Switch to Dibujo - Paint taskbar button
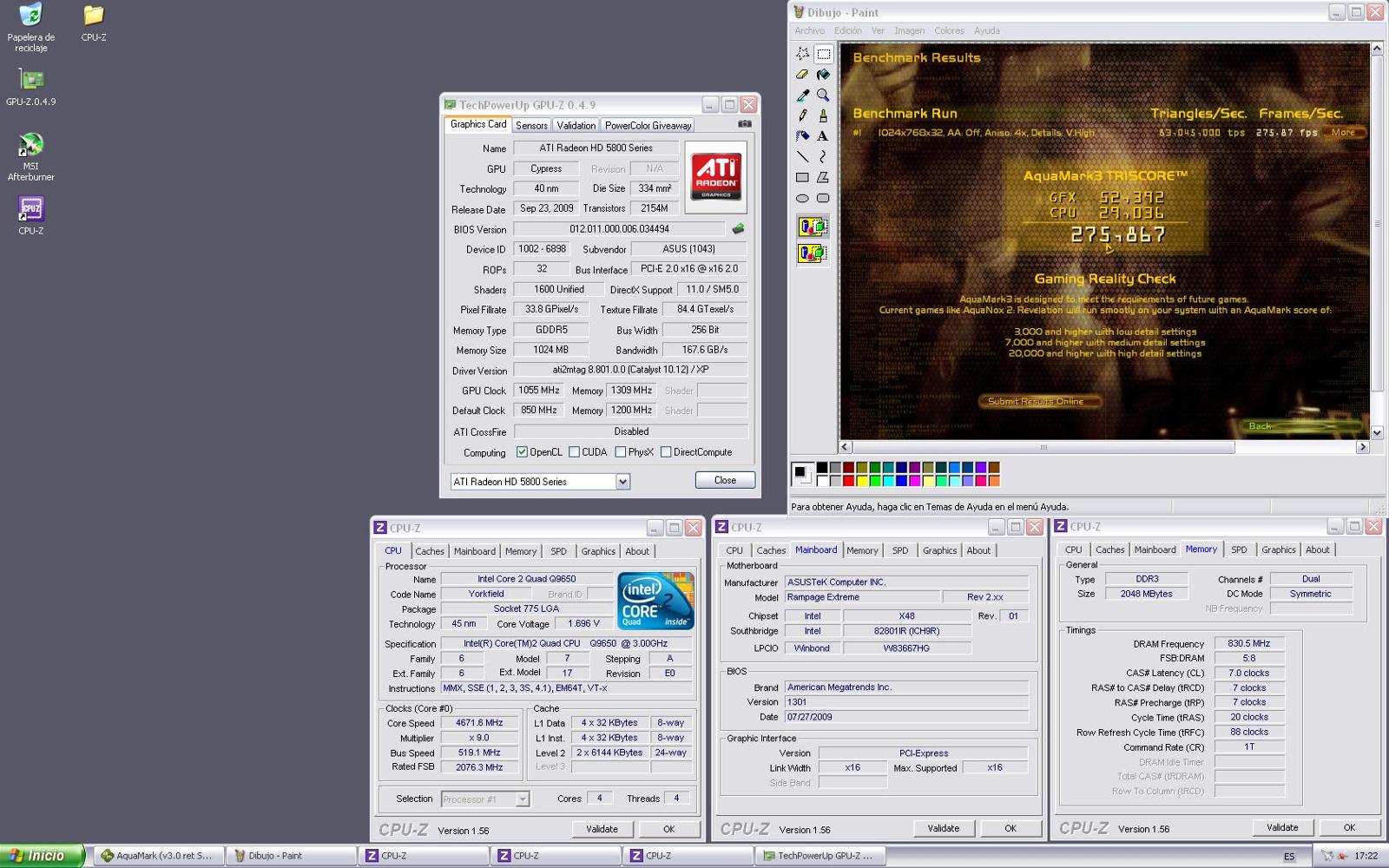The image size is (1389, 868). [x=291, y=856]
